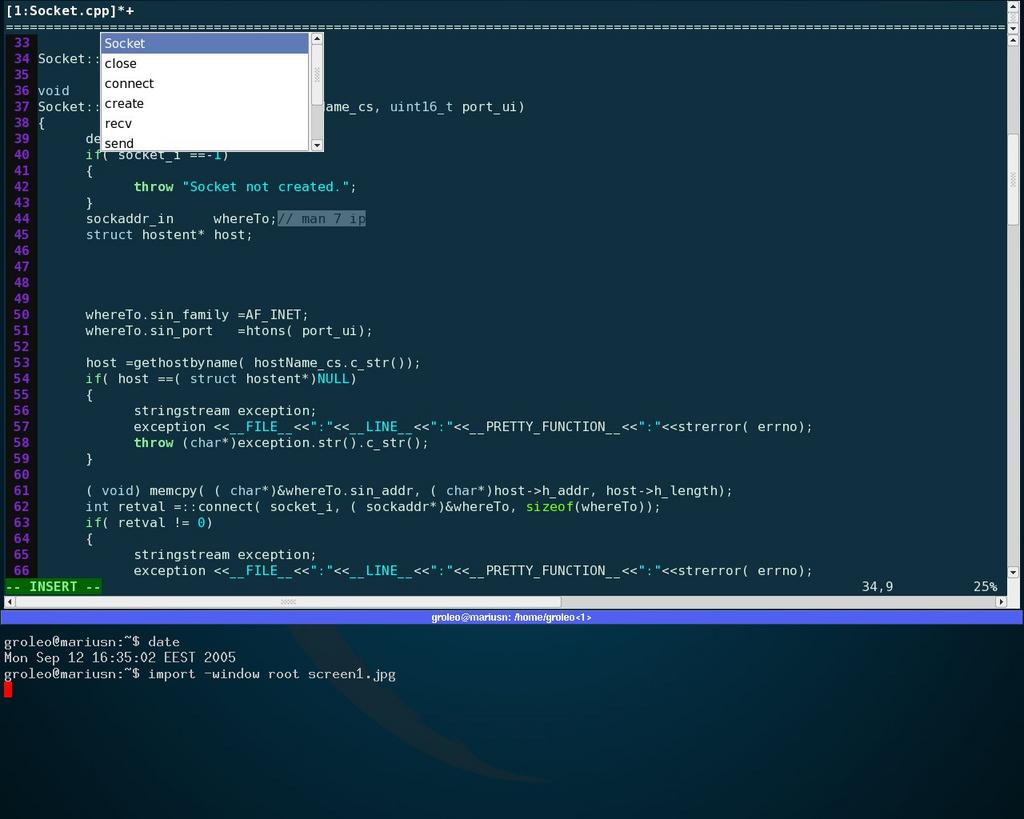This screenshot has width=1024, height=819.
Task: Pick the "send" completion entry
Action: click(204, 143)
